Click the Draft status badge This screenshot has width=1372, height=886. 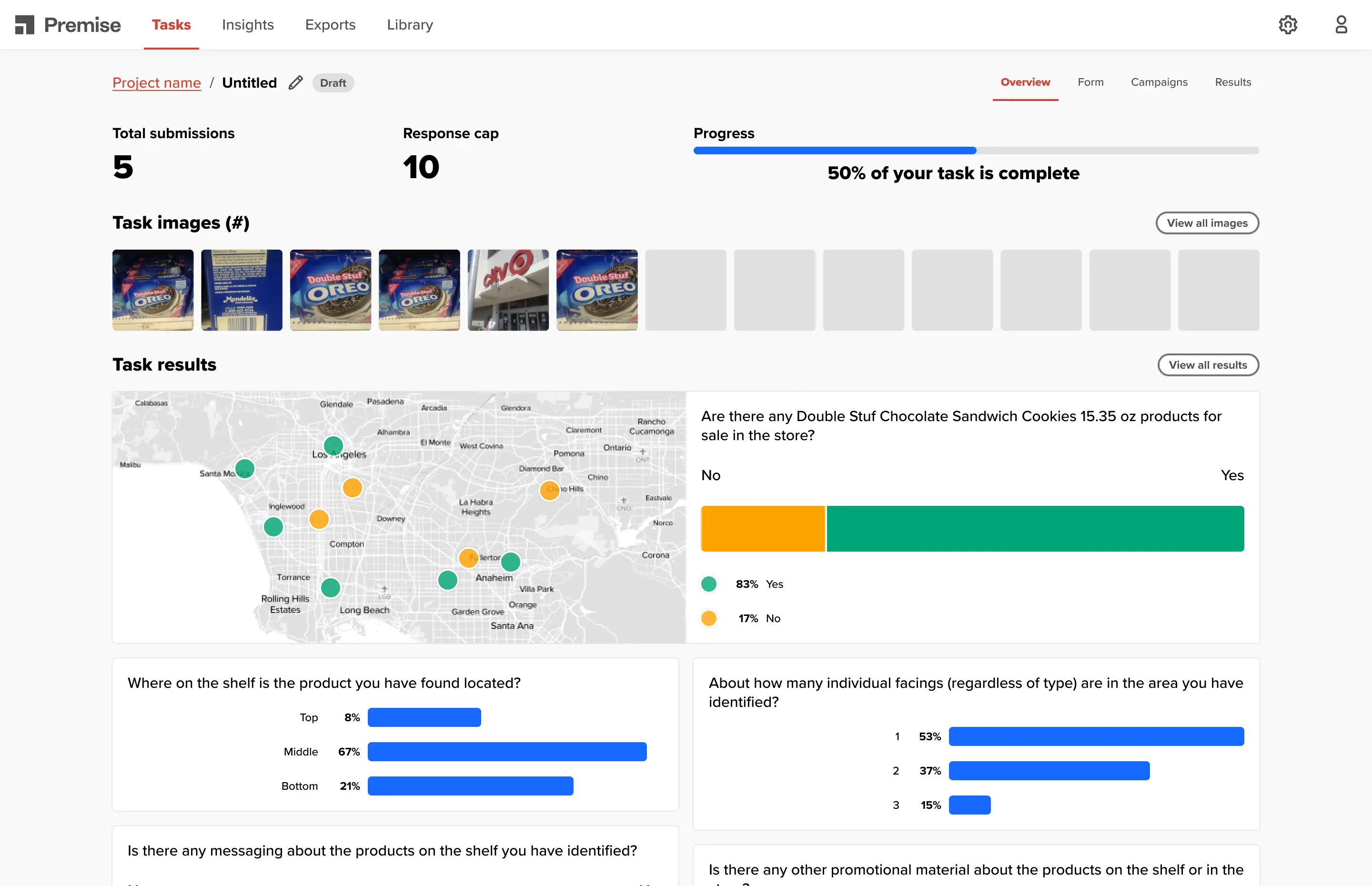pyautogui.click(x=333, y=83)
